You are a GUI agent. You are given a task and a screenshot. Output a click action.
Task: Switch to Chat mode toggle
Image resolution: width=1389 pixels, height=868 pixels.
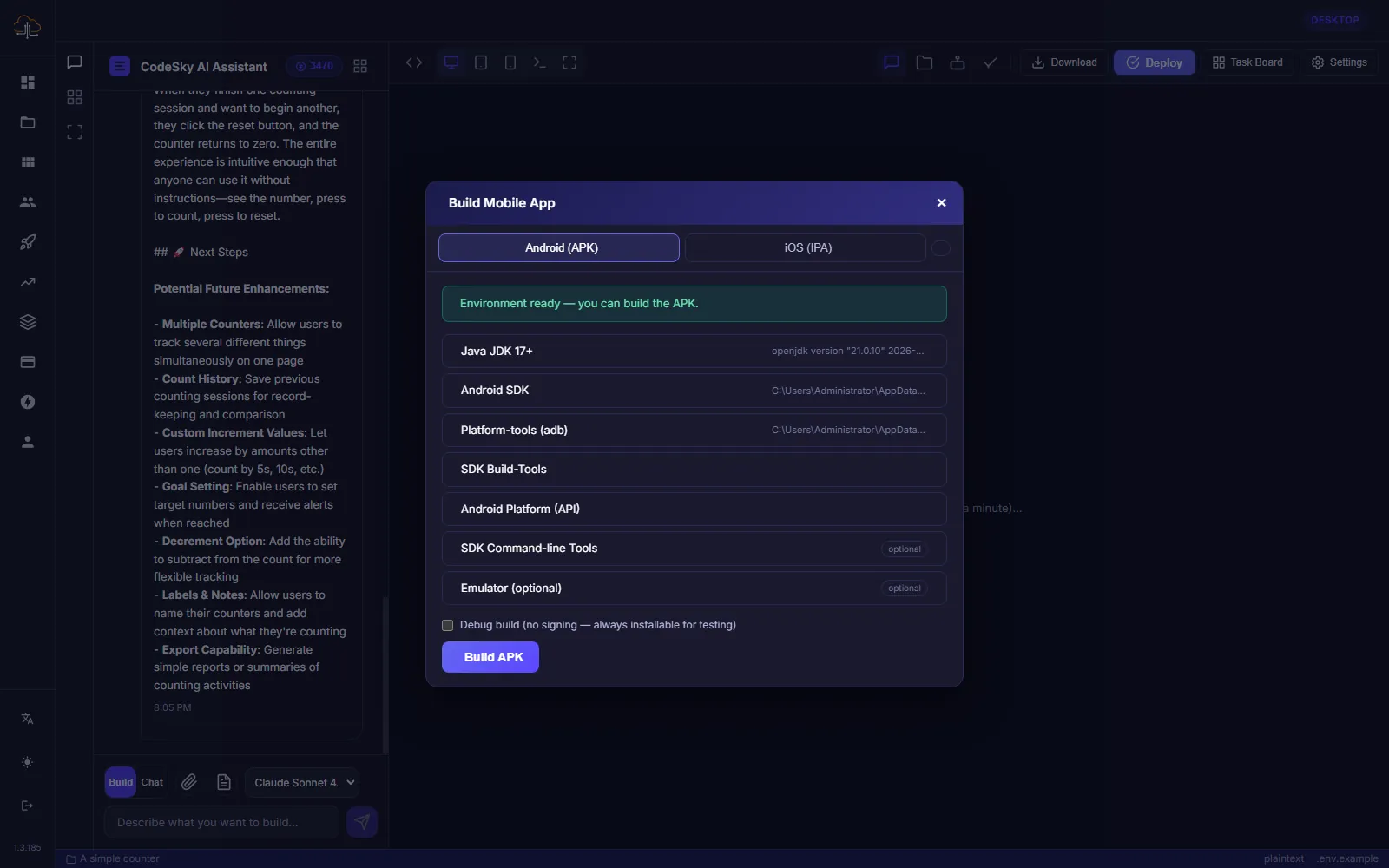click(152, 782)
